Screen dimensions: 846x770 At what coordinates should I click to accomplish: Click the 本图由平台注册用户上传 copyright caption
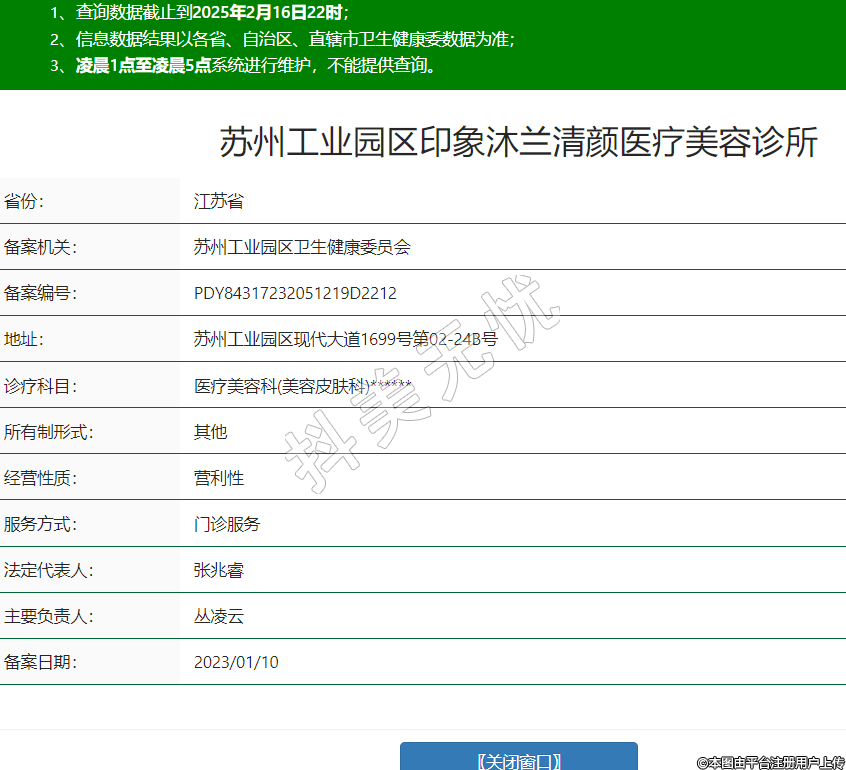tap(770, 762)
